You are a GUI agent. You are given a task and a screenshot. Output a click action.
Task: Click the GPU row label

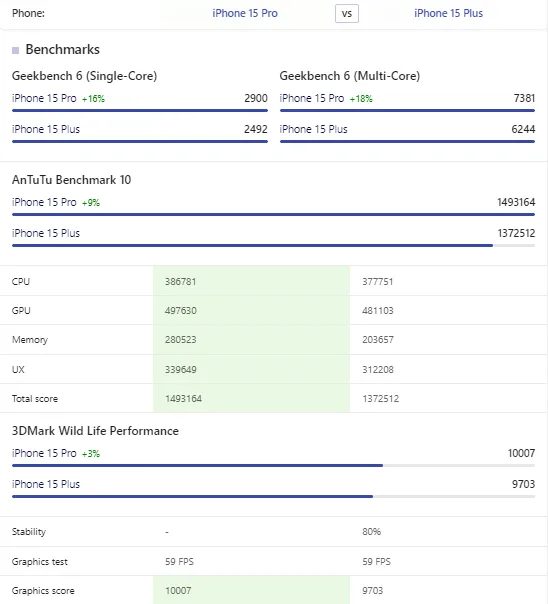click(21, 310)
